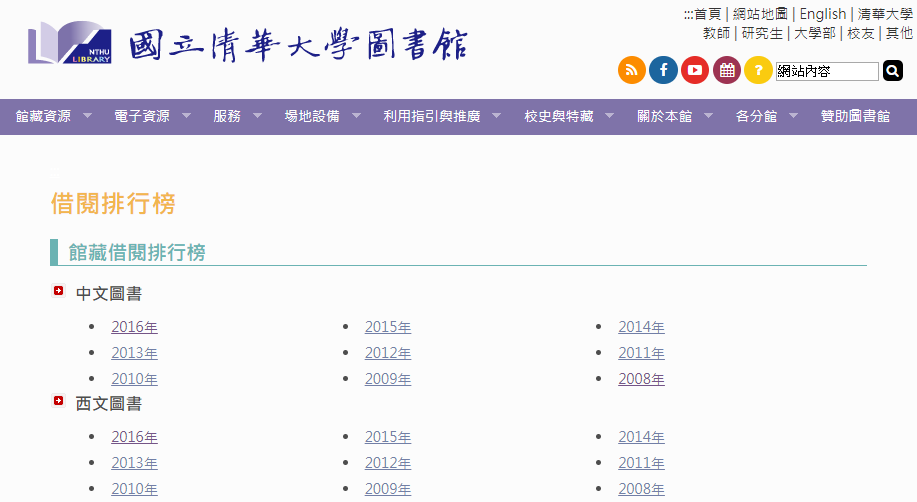This screenshot has width=917, height=502.
Task: Open 2013年 under 西文圖書
Action: pos(135,463)
